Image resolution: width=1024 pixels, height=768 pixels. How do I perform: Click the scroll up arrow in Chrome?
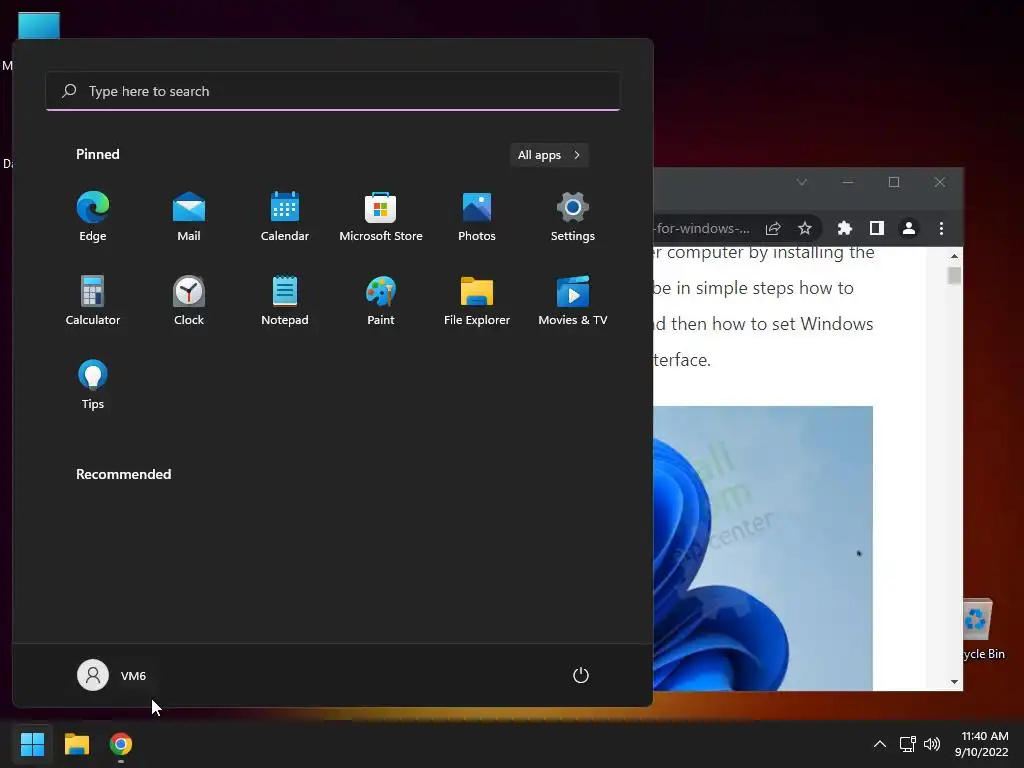[955, 256]
